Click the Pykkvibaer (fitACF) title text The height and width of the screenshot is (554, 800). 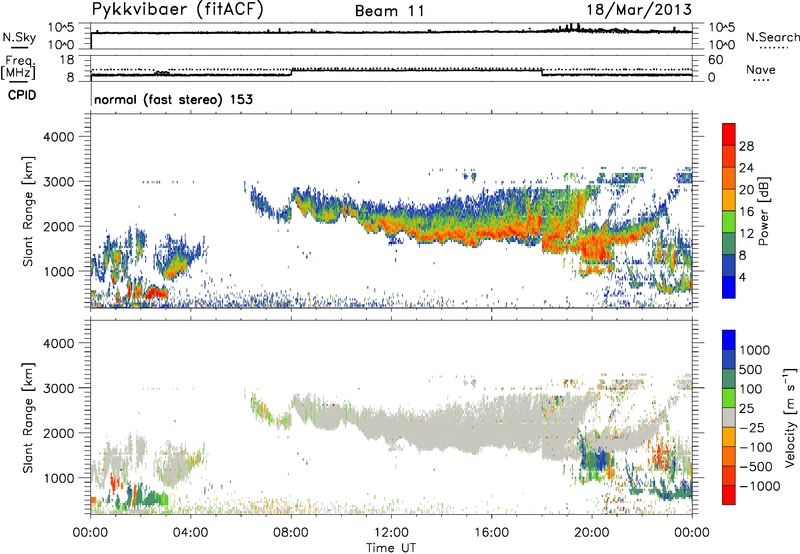[x=178, y=10]
